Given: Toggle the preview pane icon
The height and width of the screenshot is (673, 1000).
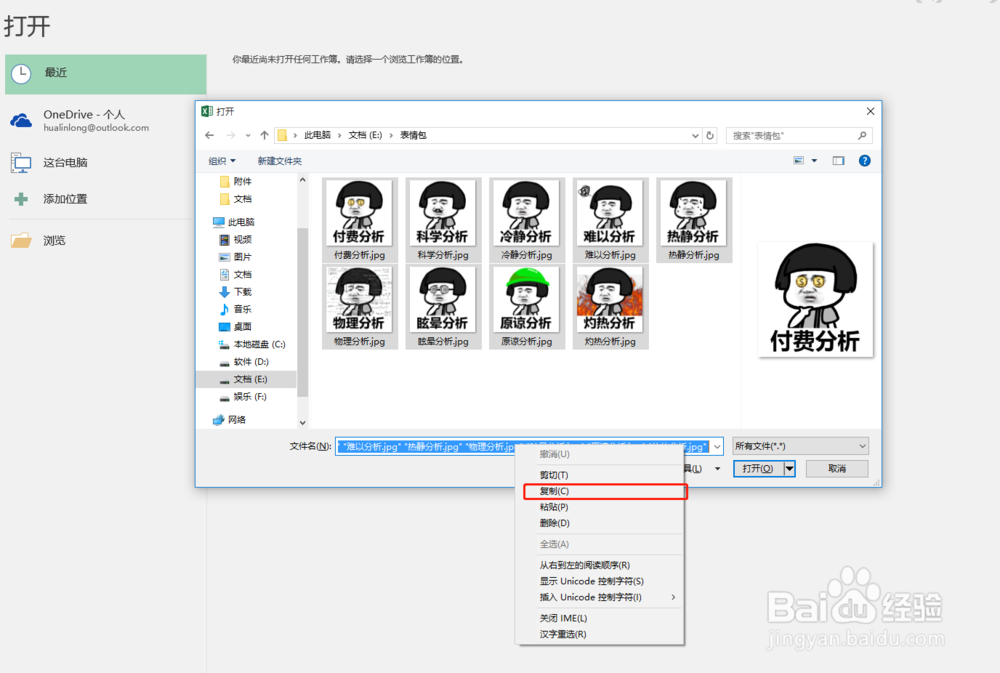Looking at the screenshot, I should [838, 161].
